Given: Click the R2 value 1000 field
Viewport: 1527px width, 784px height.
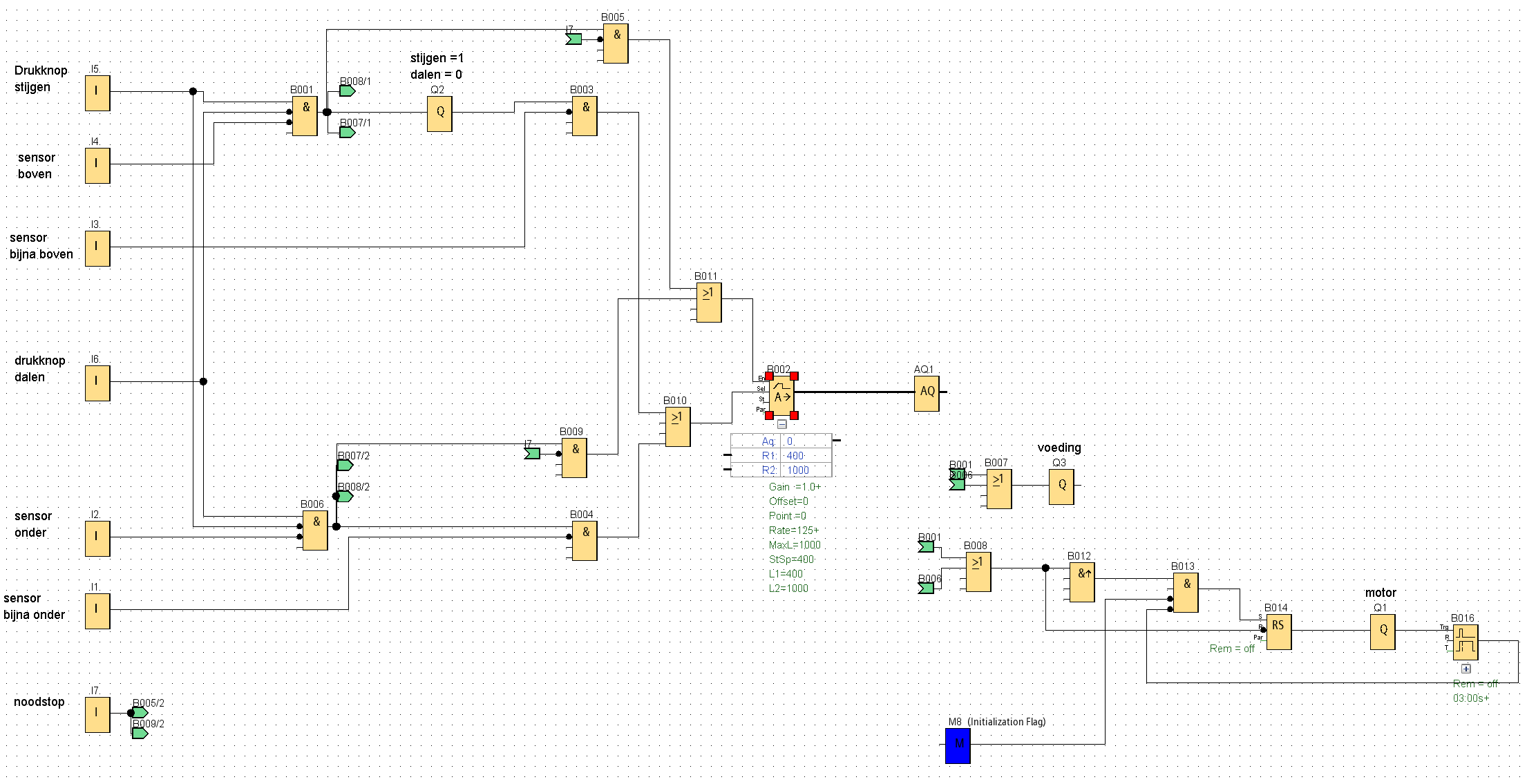Looking at the screenshot, I should (x=806, y=470).
